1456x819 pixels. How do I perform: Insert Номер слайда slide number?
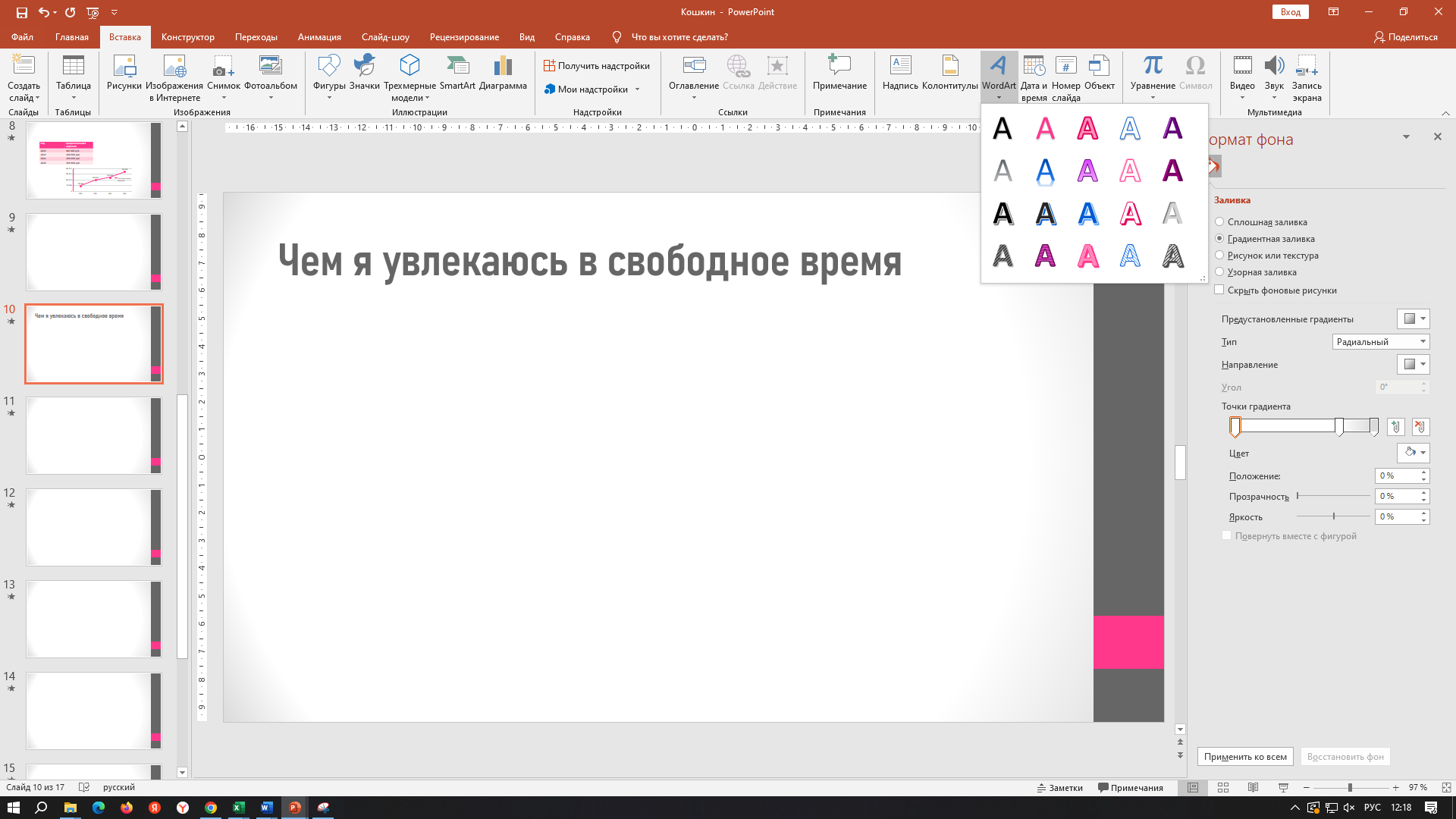1065,77
